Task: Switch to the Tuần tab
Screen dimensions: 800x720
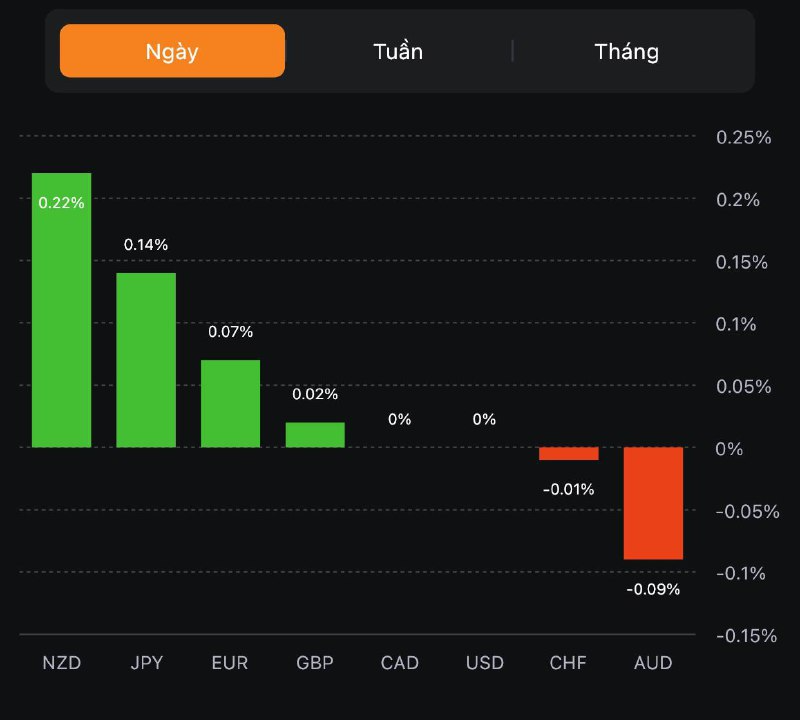Action: click(x=398, y=51)
